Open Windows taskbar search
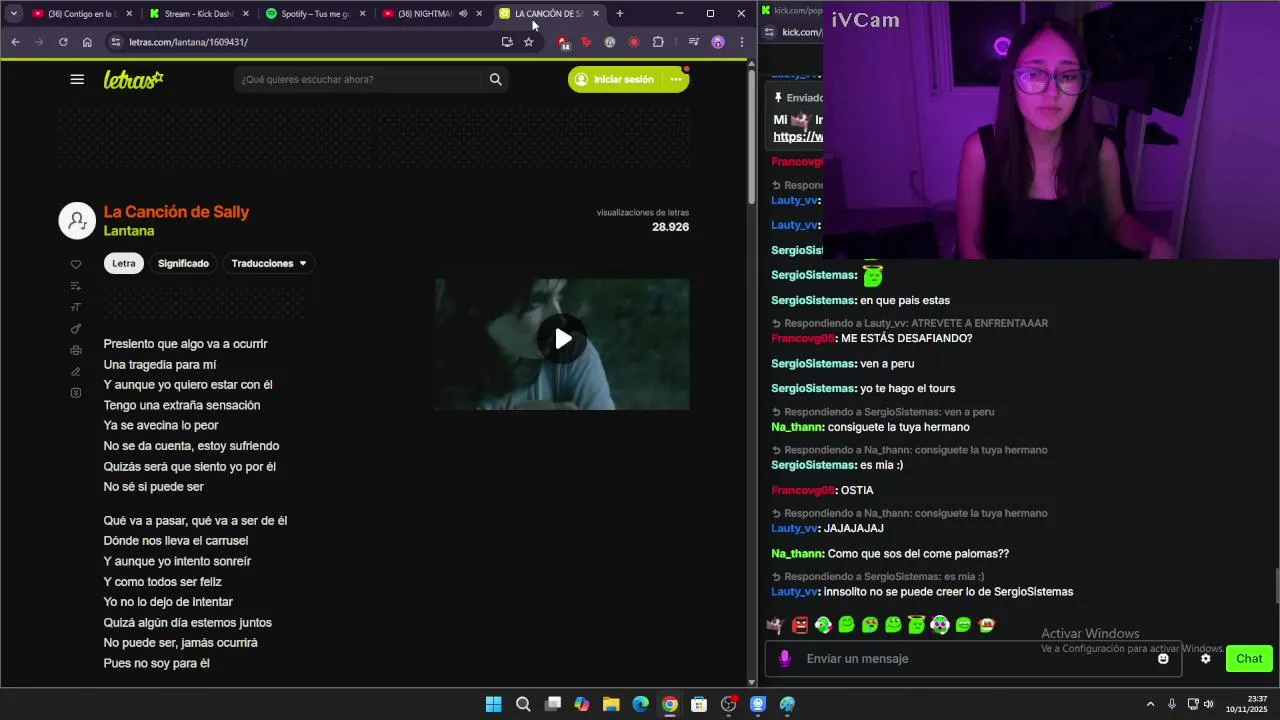Image resolution: width=1280 pixels, height=720 pixels. click(x=523, y=704)
